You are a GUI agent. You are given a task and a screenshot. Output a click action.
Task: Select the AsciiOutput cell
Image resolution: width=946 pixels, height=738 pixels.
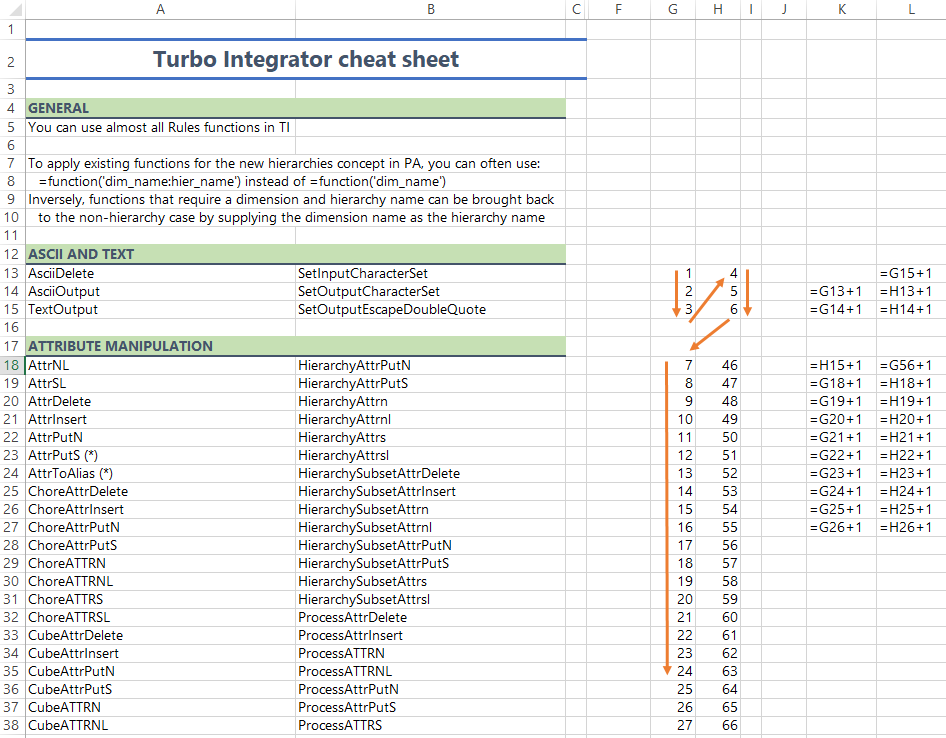click(160, 291)
